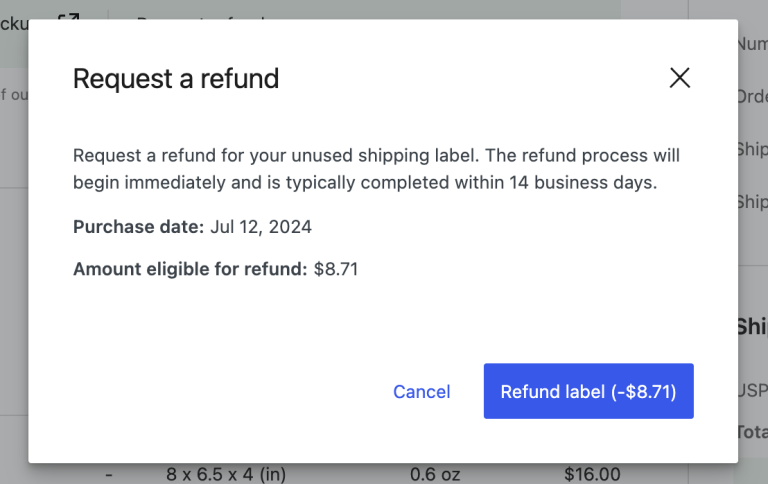768x484 pixels.
Task: Close the Request a refund dialog
Action: pyautogui.click(x=680, y=78)
